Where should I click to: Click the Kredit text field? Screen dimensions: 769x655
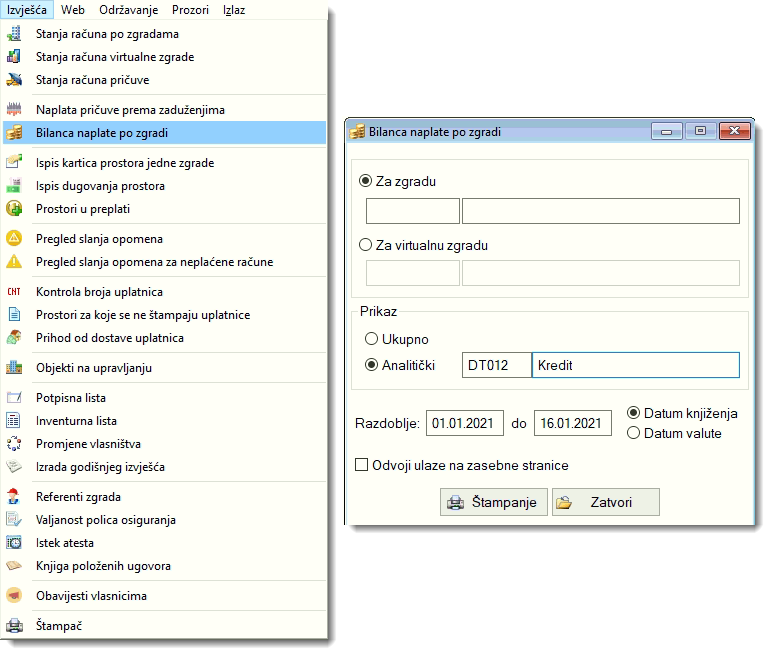pos(635,365)
